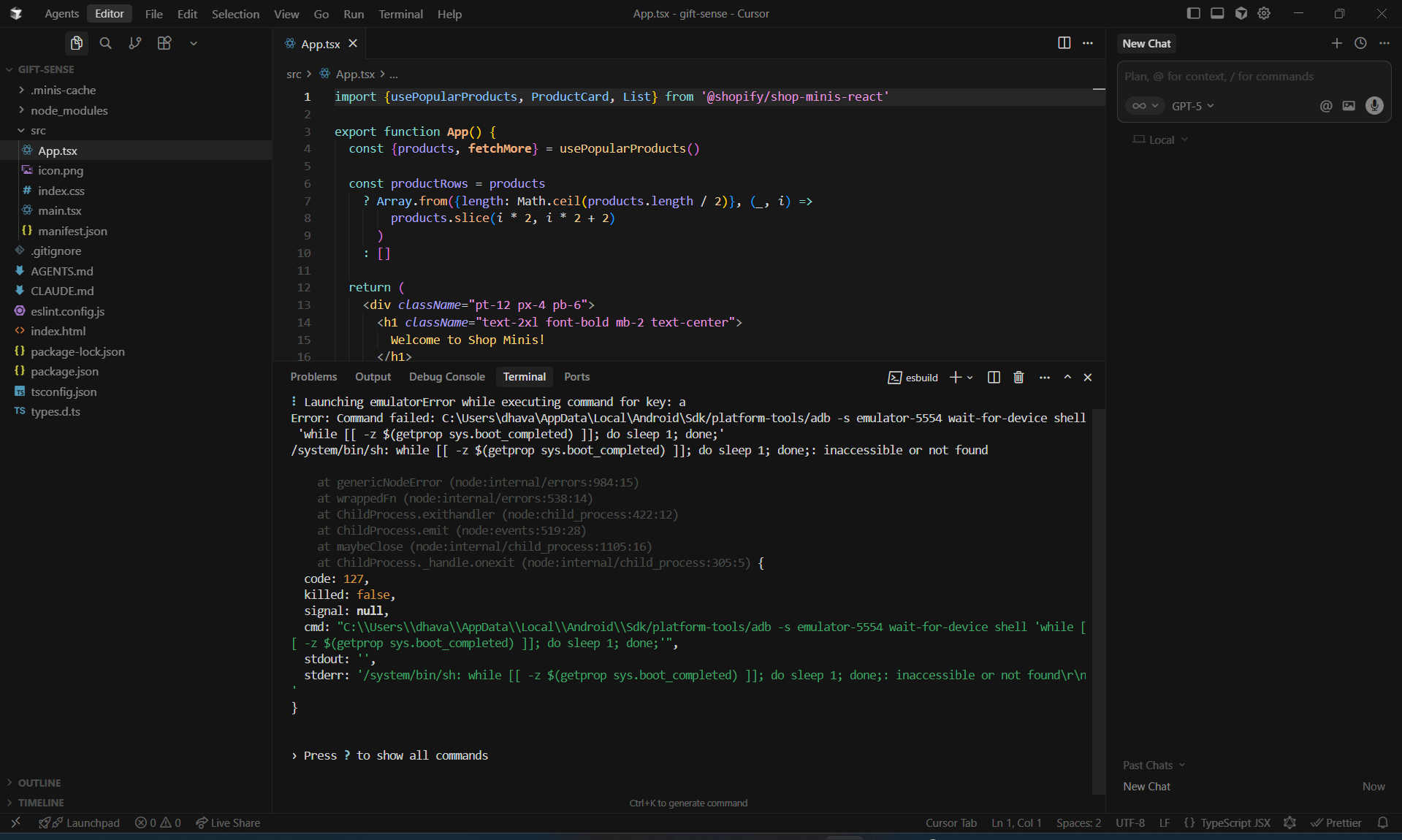Screen dimensions: 1402x840
Task: Add context with the @ icon
Action: [1326, 106]
